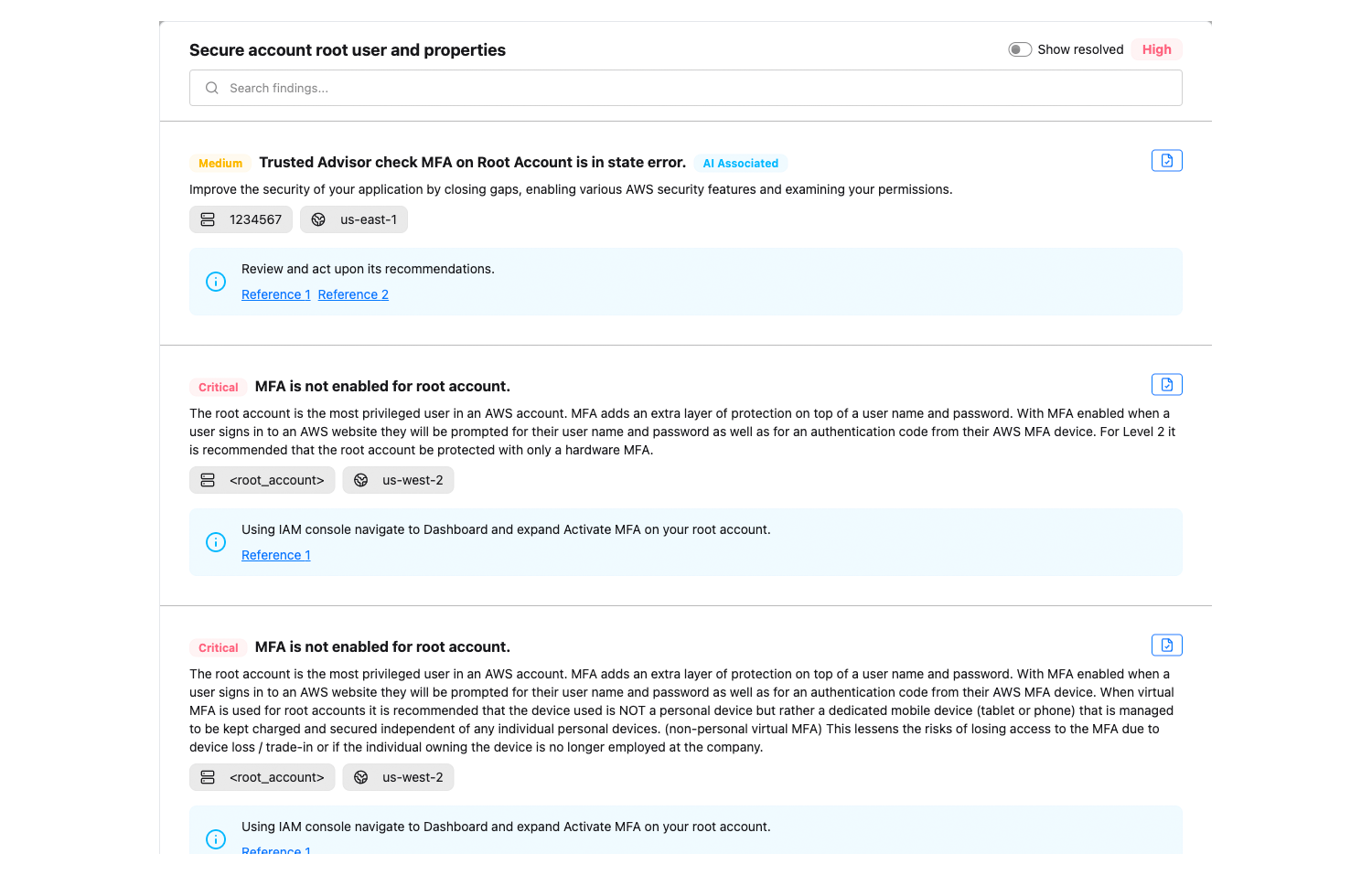
Task: Click document icon for second Critical MFA finding
Action: (1166, 646)
